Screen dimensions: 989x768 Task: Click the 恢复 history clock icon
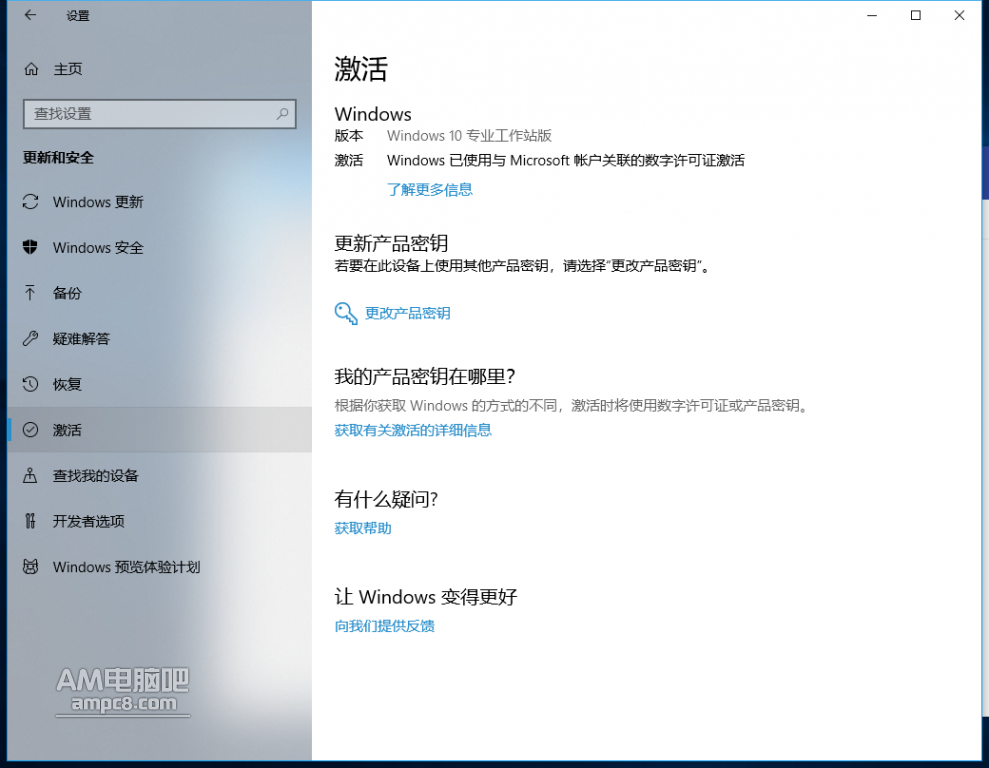click(30, 384)
